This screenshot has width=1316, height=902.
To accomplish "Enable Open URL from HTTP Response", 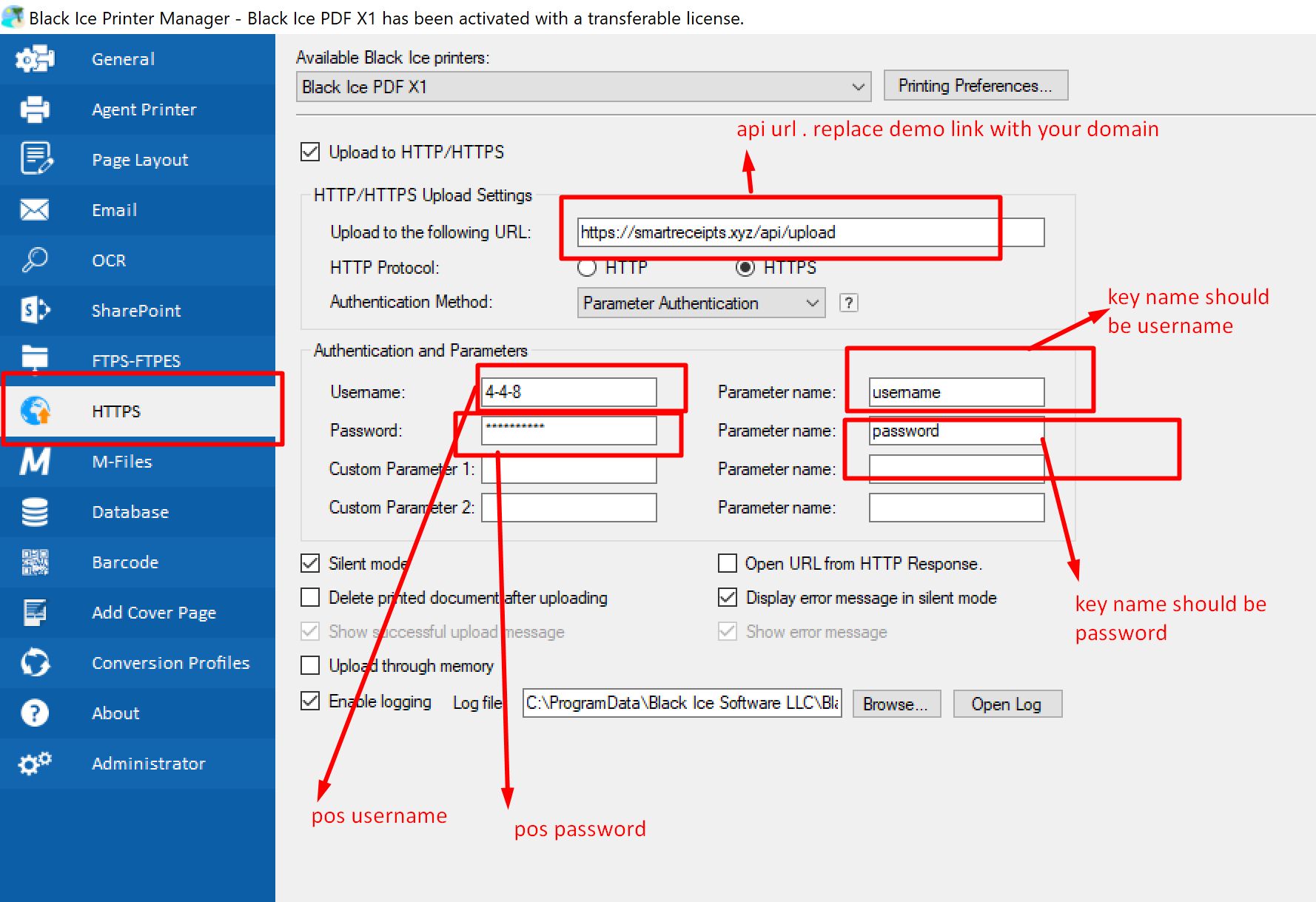I will click(x=728, y=563).
